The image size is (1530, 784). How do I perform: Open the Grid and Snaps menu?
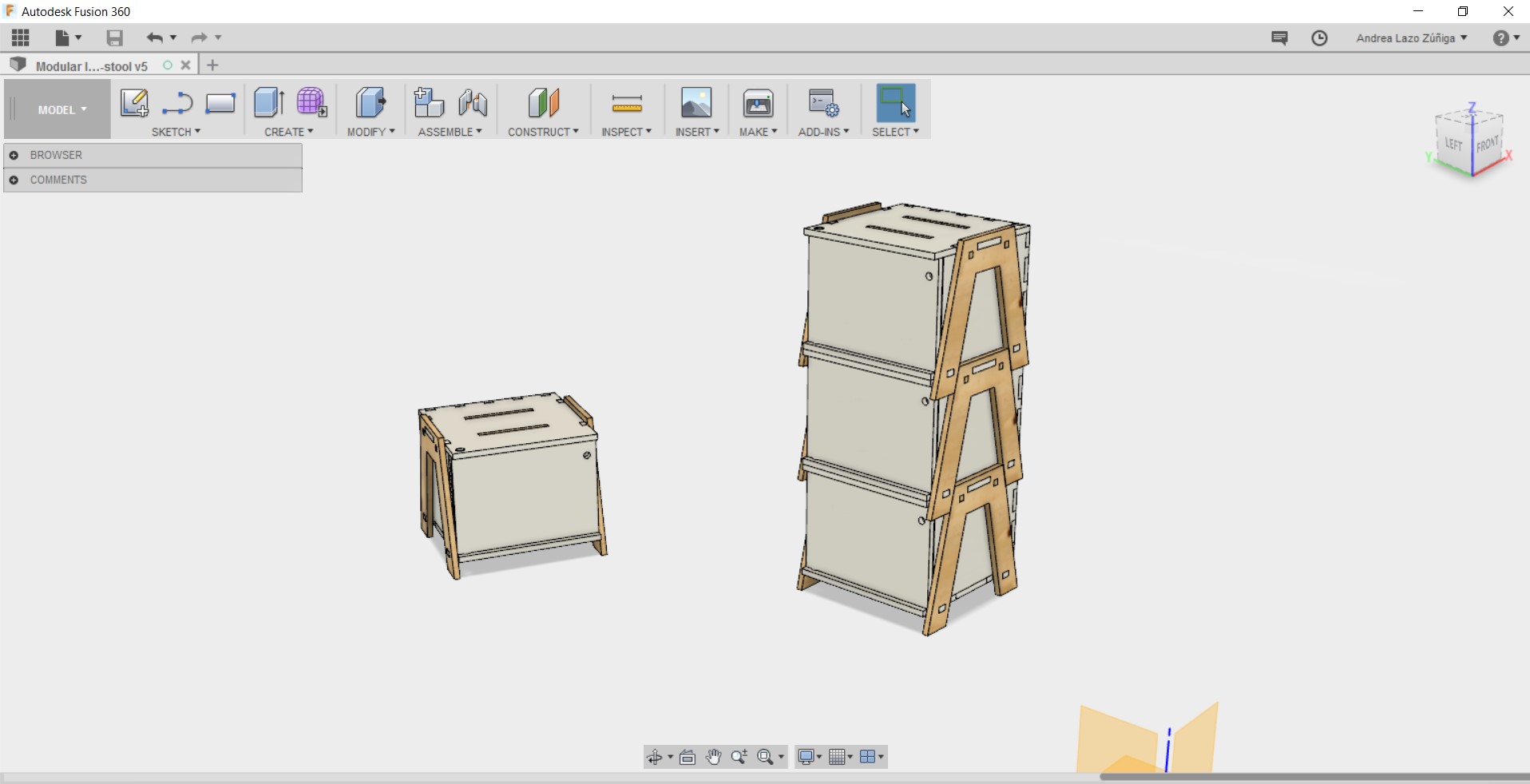pyautogui.click(x=841, y=757)
